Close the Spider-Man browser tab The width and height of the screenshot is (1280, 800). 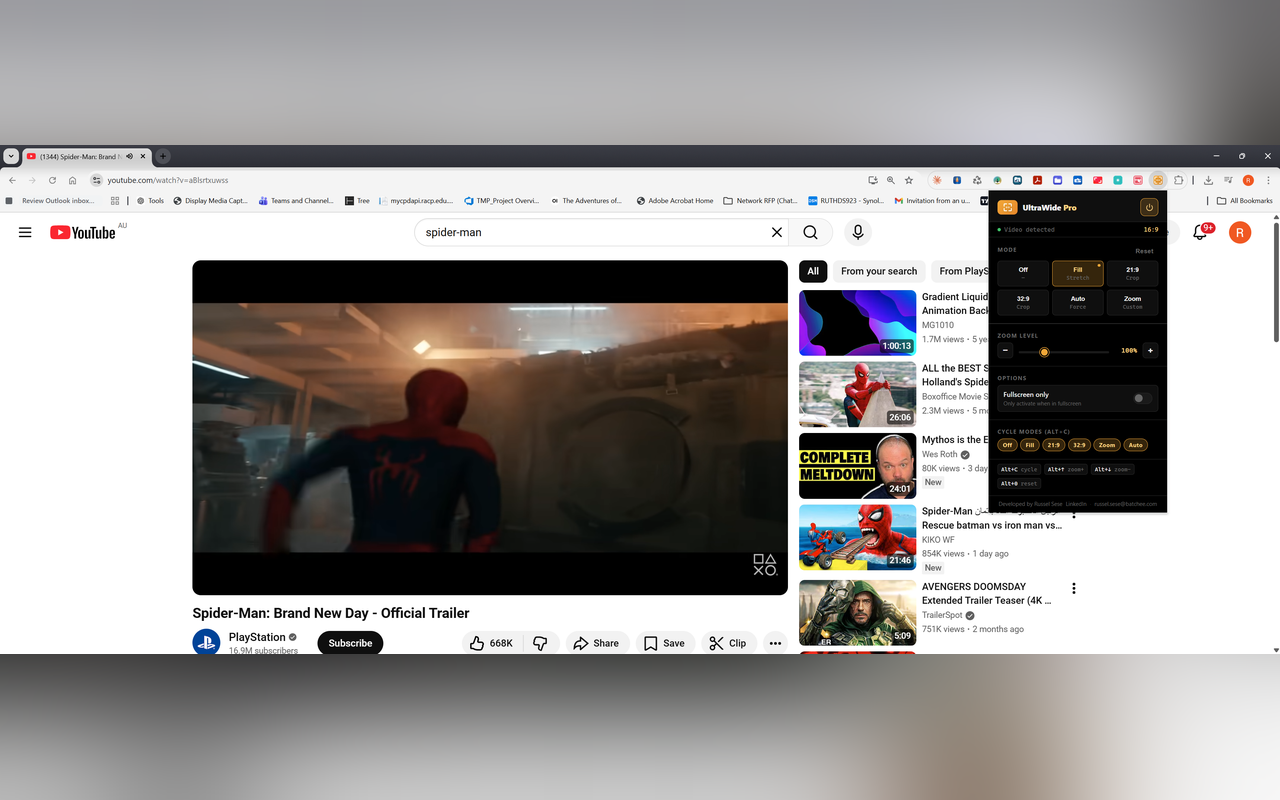143,156
